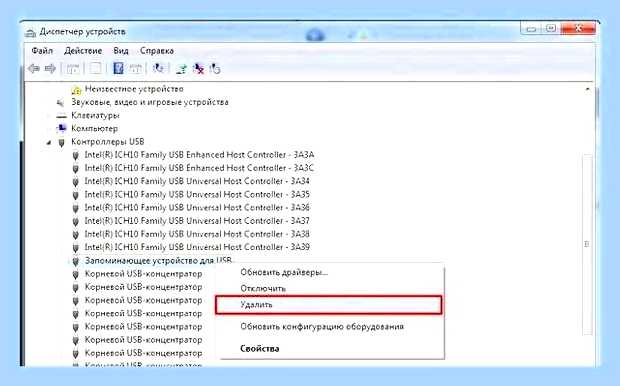Open the Справка menu

pyautogui.click(x=157, y=51)
